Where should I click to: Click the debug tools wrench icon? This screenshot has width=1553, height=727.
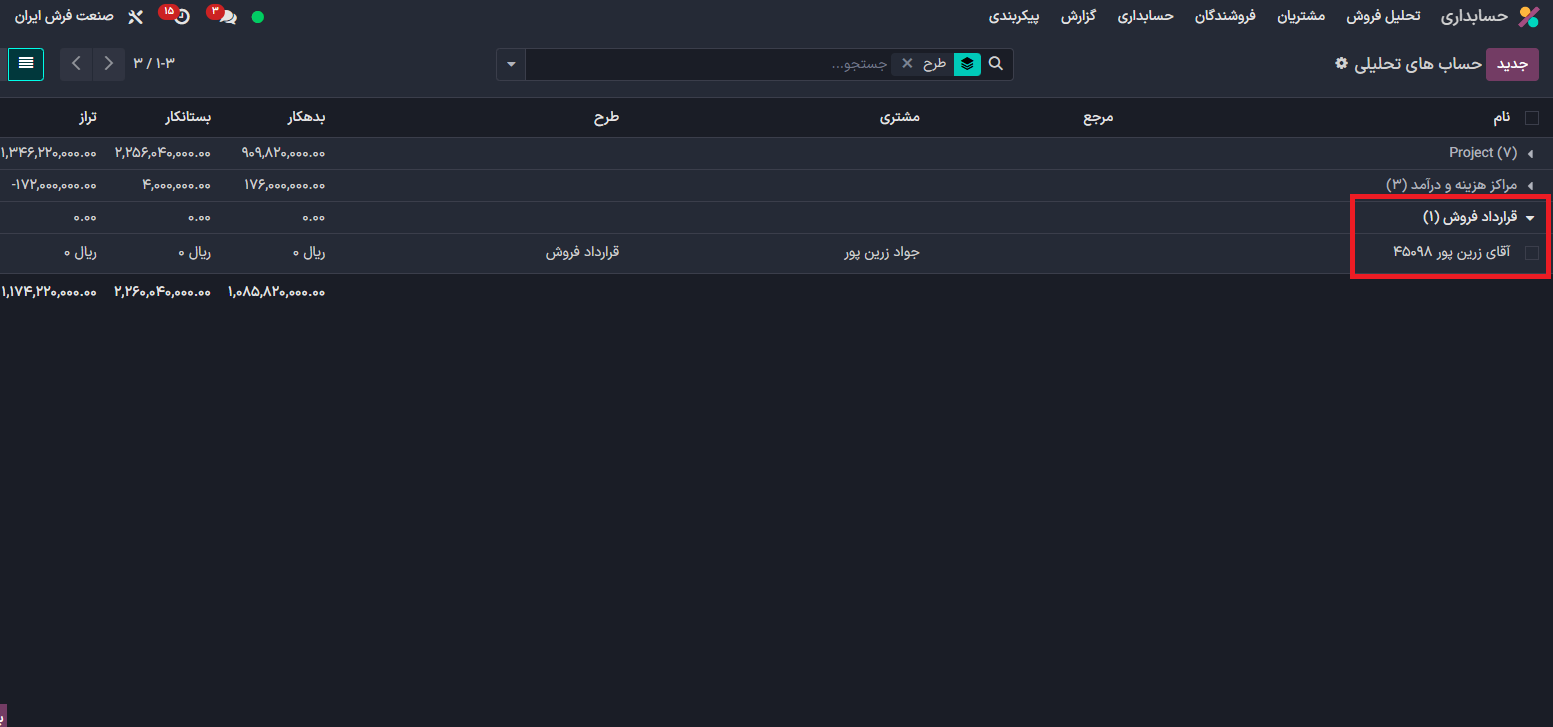(x=136, y=17)
